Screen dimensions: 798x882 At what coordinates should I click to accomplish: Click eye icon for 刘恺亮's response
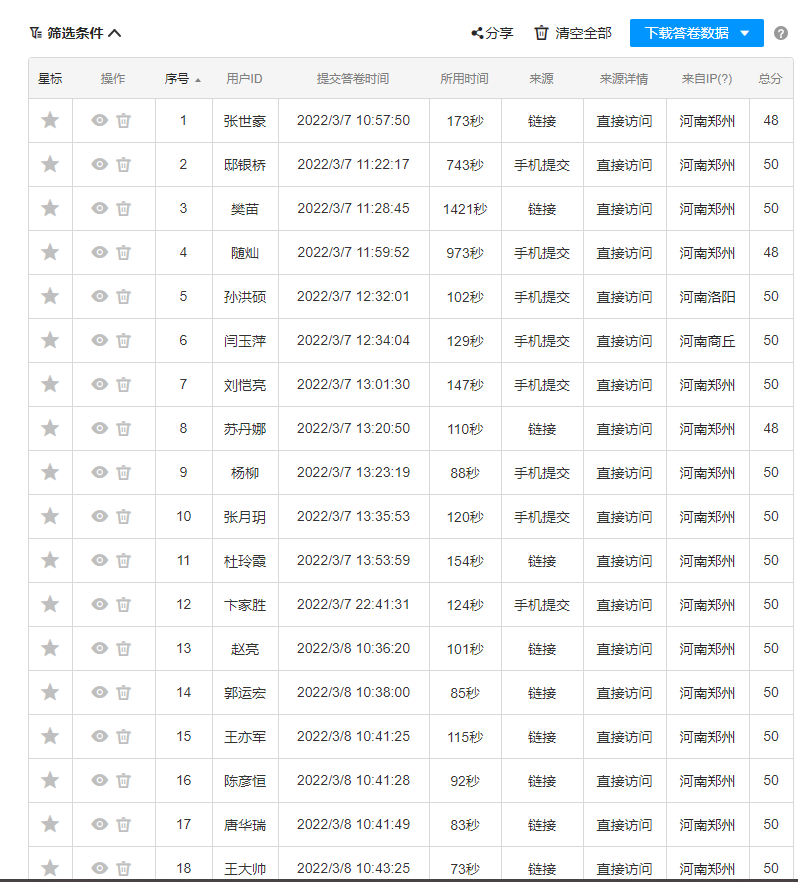point(99,385)
